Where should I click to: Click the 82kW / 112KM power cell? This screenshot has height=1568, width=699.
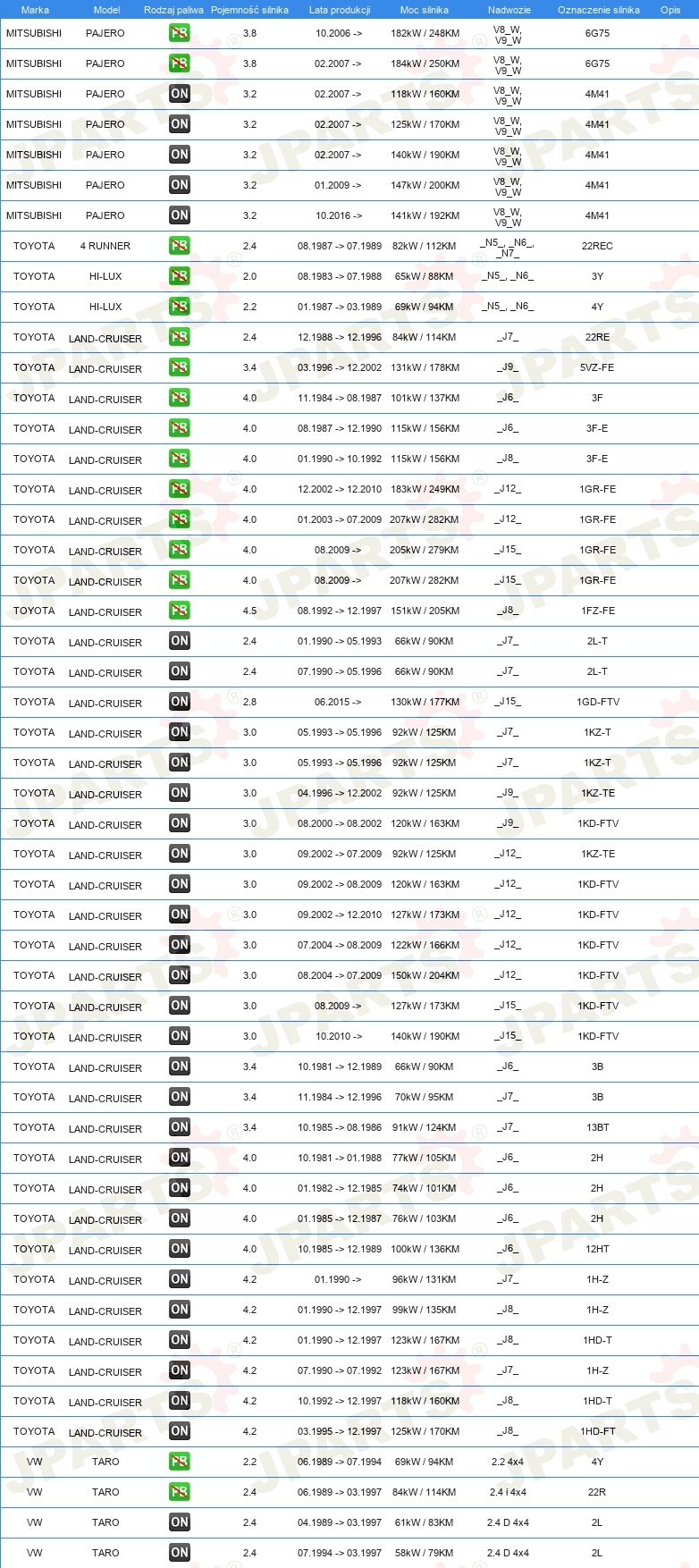pos(425,246)
